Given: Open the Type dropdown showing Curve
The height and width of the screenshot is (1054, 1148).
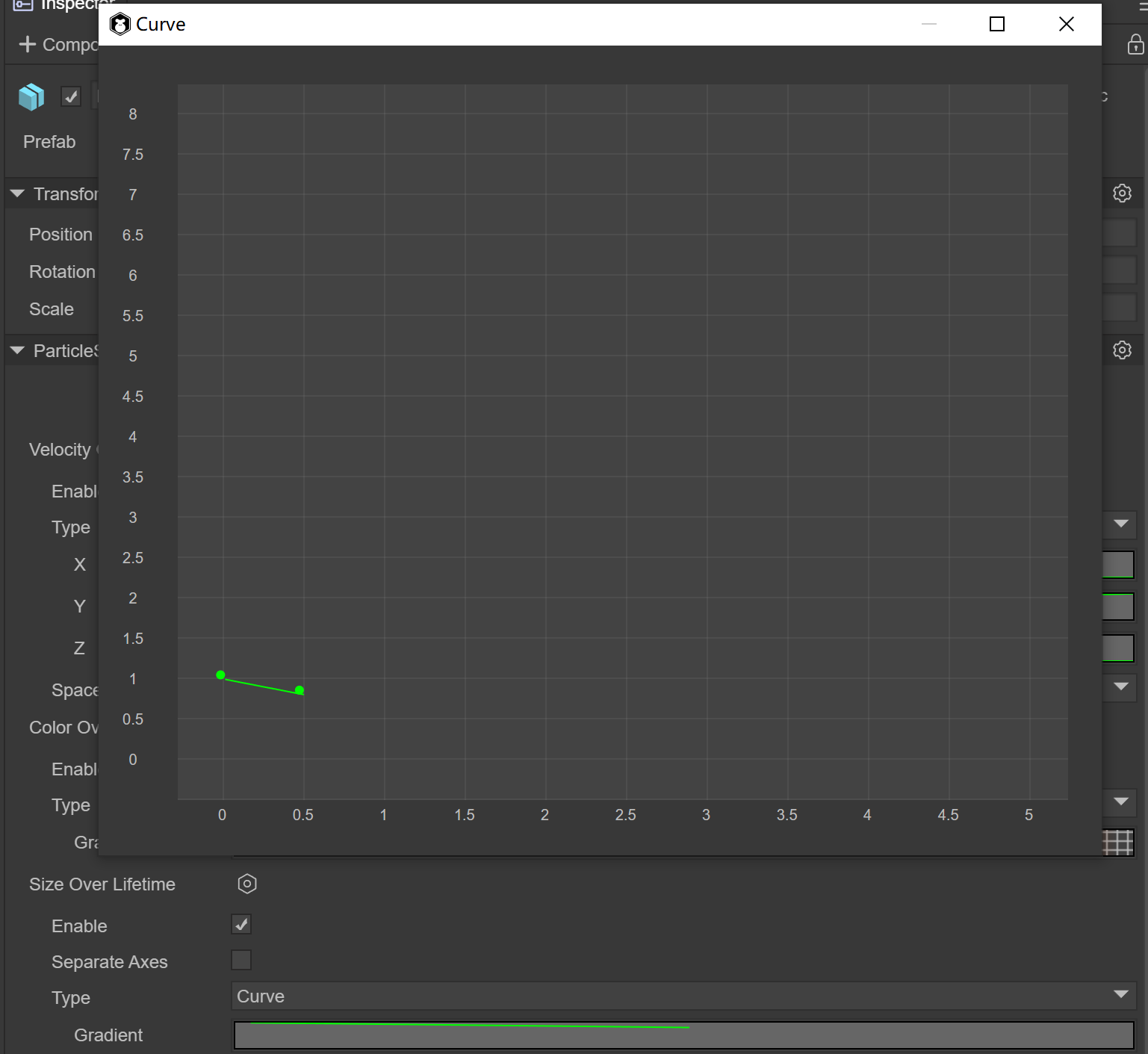Looking at the screenshot, I should [683, 996].
